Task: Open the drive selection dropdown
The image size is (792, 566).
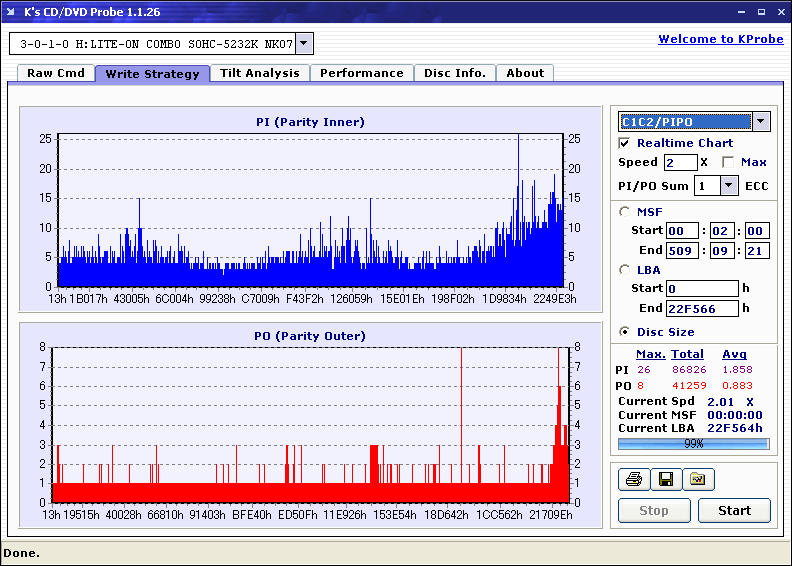Action: point(305,43)
